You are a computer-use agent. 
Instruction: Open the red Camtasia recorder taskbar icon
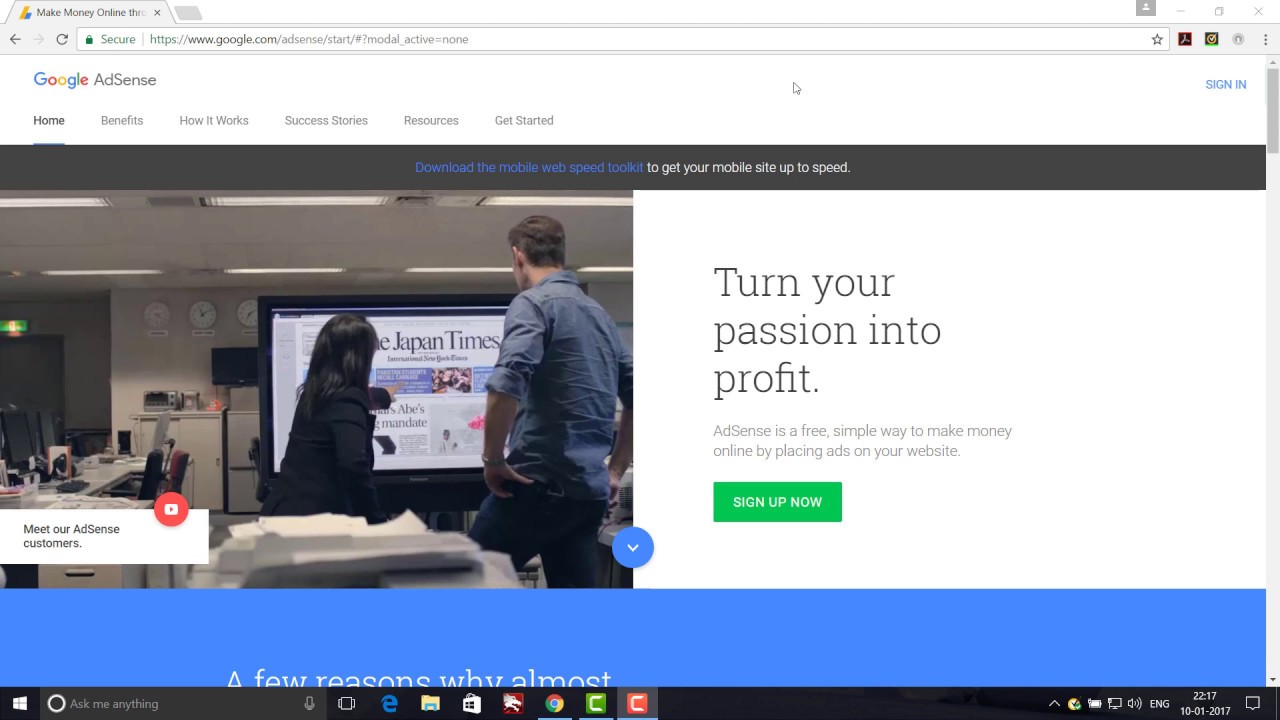coord(637,703)
